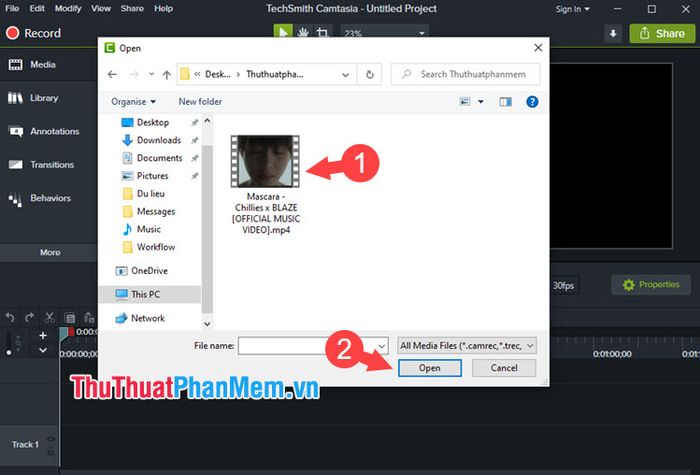Select Pictures in navigation pane
Image resolution: width=700 pixels, height=475 pixels.
click(x=152, y=176)
